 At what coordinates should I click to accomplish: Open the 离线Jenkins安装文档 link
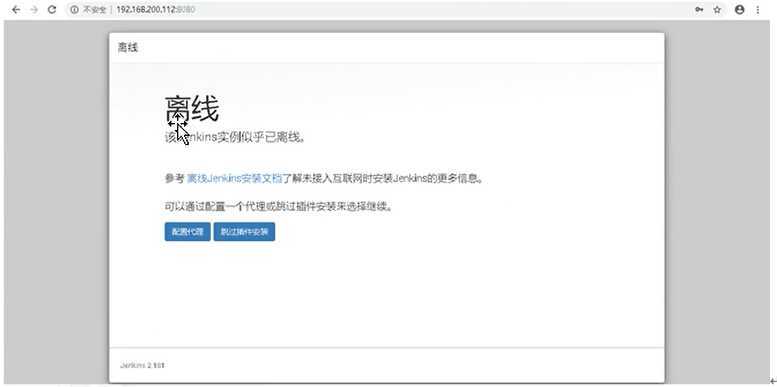point(234,178)
